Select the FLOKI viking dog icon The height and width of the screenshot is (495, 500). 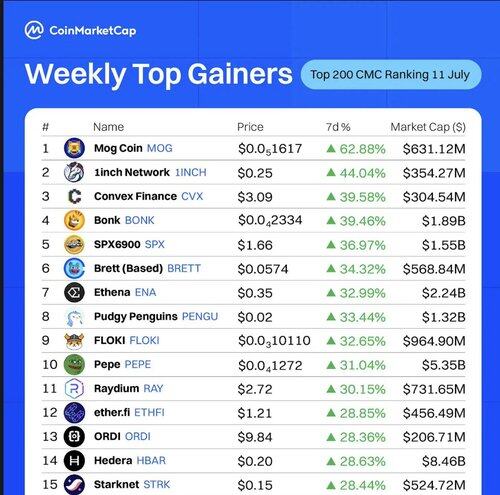pyautogui.click(x=74, y=340)
